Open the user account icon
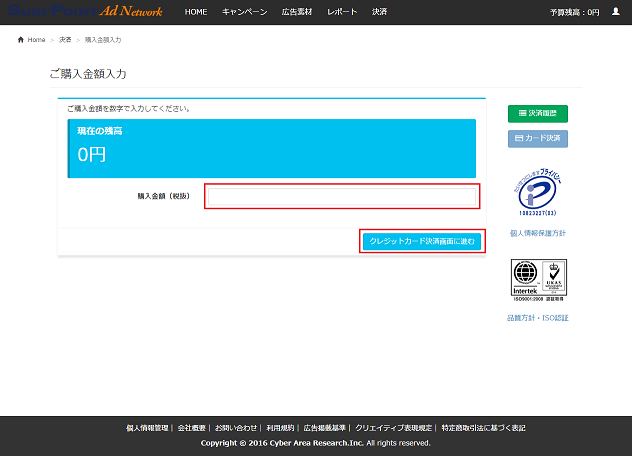This screenshot has height=456, width=632. (615, 12)
